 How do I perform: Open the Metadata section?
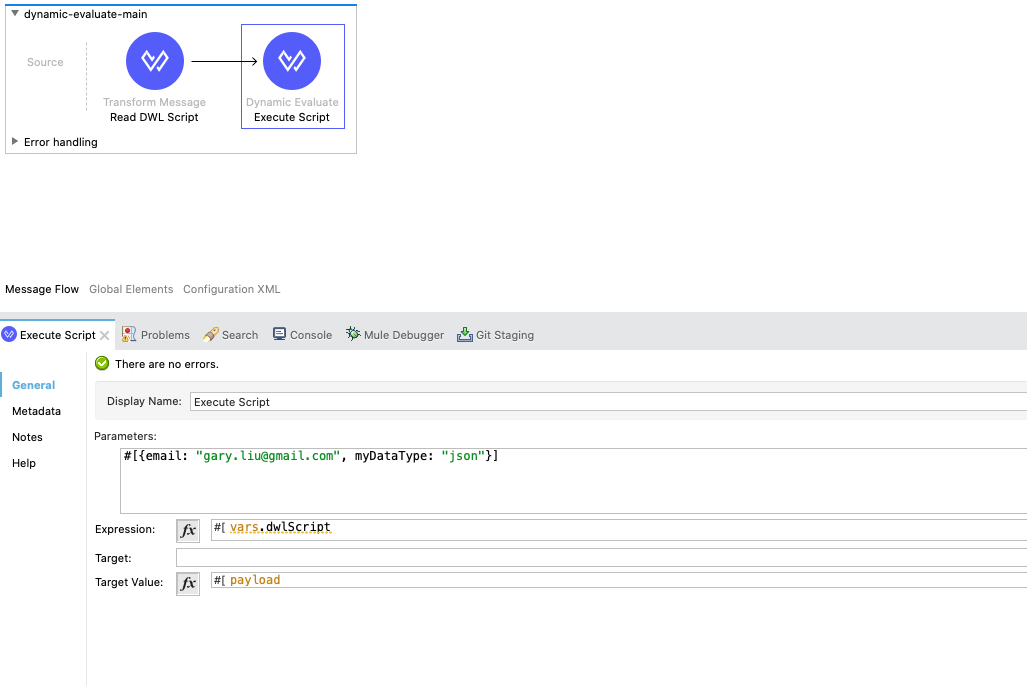tap(36, 411)
